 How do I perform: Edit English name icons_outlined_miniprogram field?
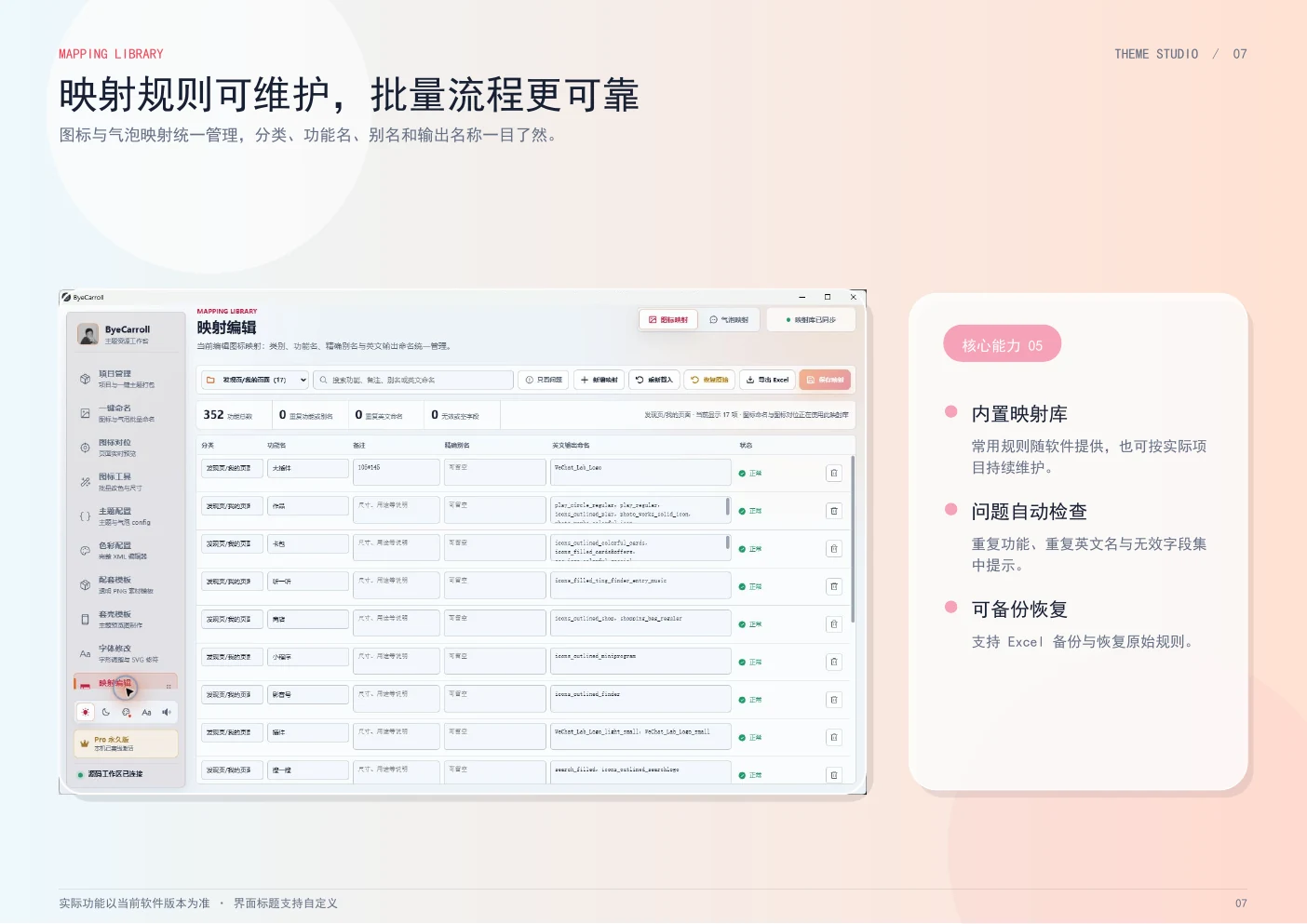pyautogui.click(x=641, y=661)
